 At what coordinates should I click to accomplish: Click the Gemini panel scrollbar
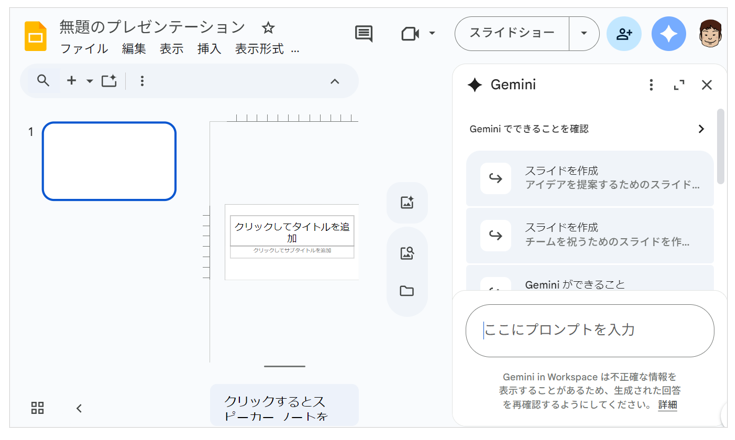coord(720,146)
